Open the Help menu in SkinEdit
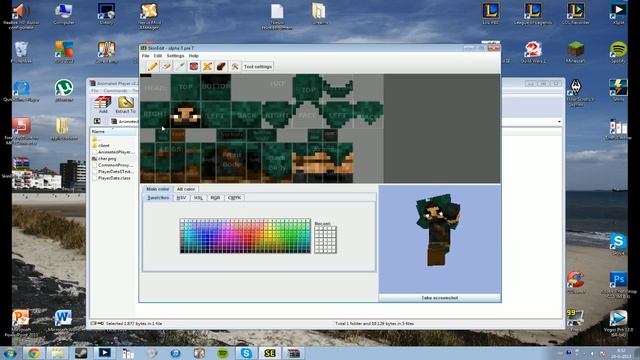 coord(194,56)
